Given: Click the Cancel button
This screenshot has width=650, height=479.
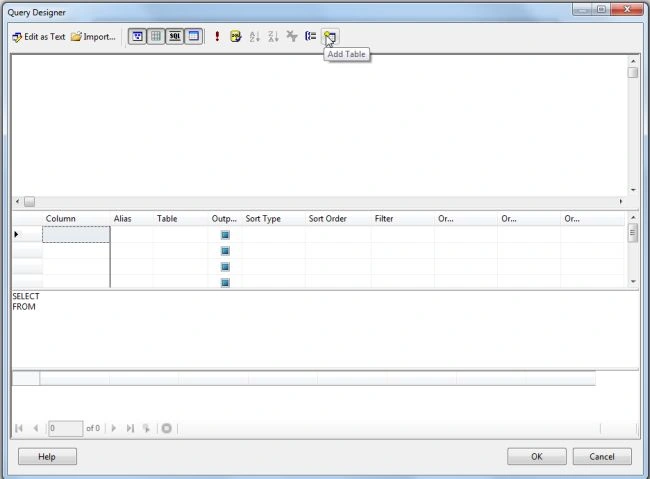Looking at the screenshot, I should coord(602,457).
